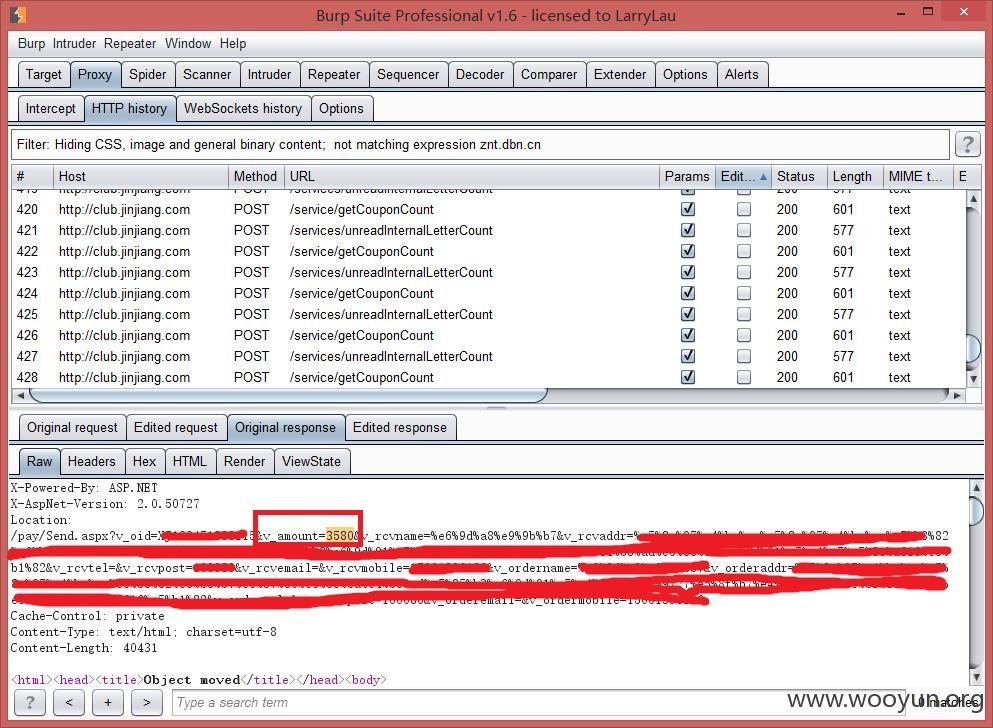Click the history table scroll left arrow

(x=20, y=396)
